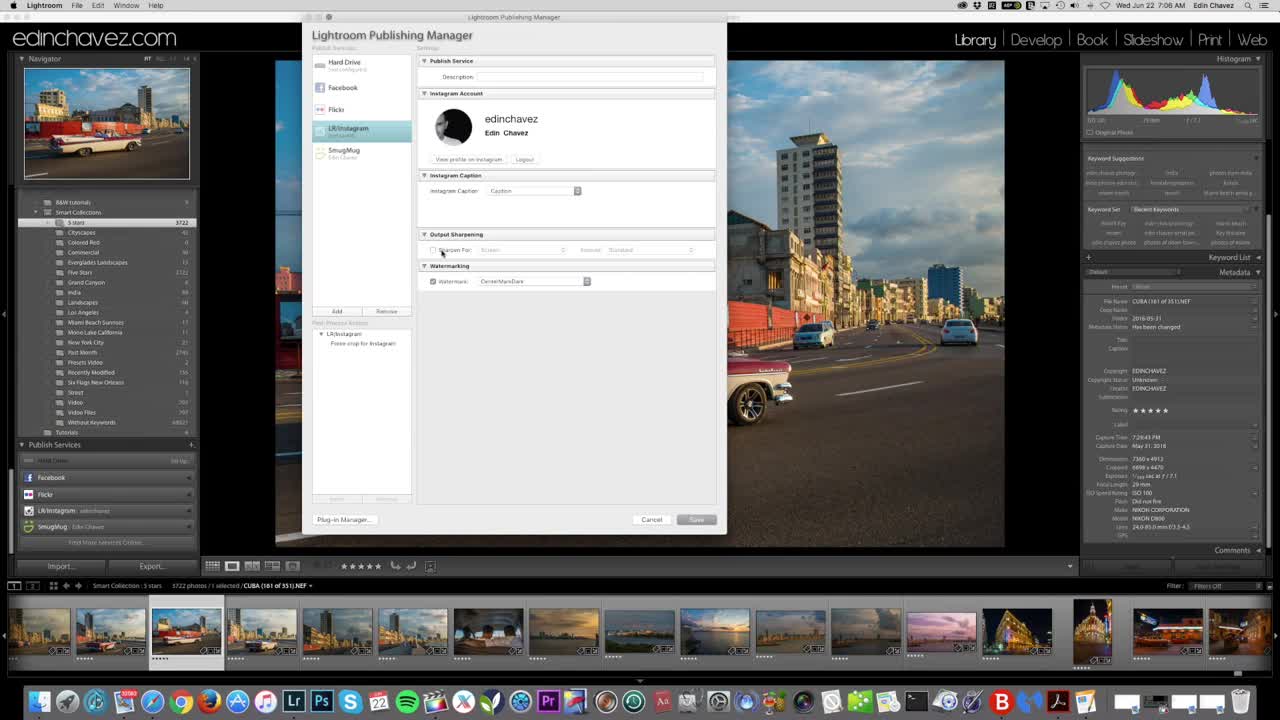Select night building portrait thumbnail in filmstrip
This screenshot has height=720, width=1280.
tap(1092, 631)
